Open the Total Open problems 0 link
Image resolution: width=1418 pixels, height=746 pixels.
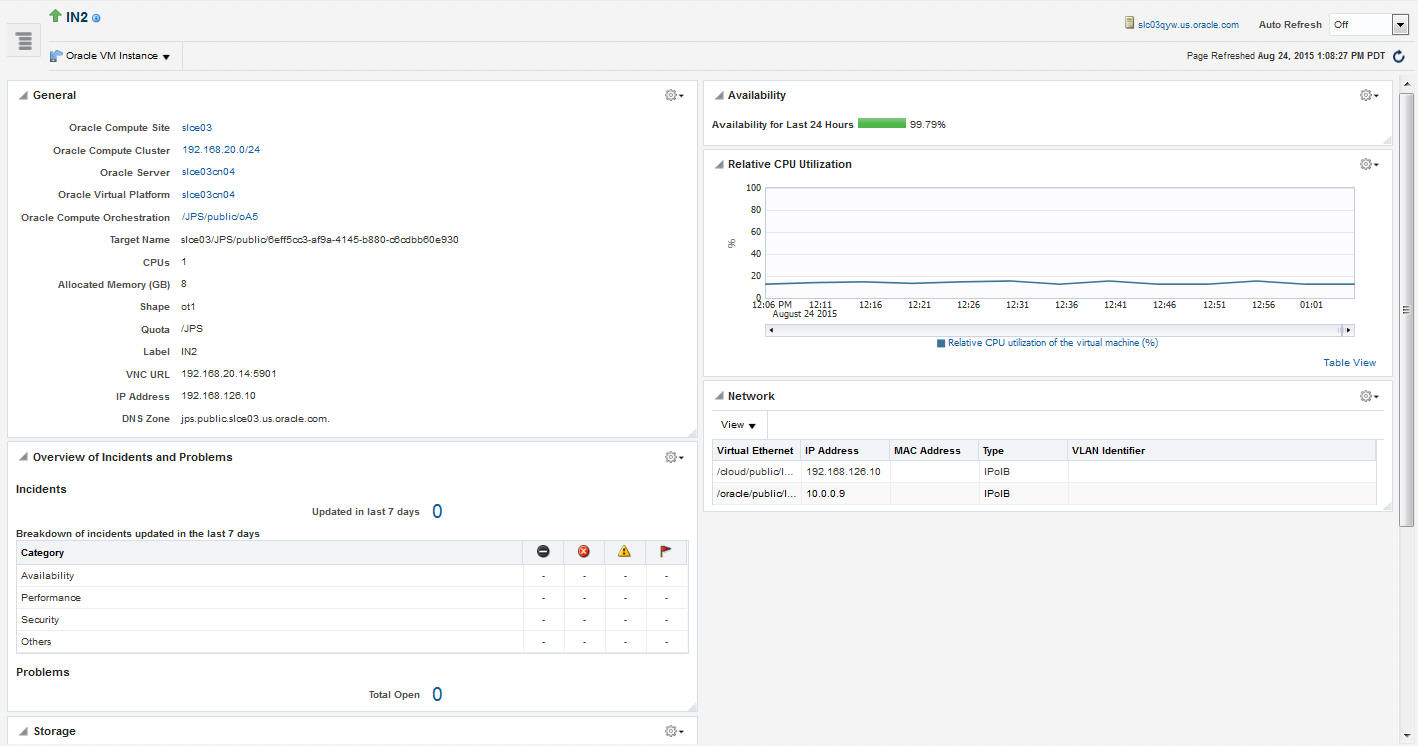click(x=437, y=695)
